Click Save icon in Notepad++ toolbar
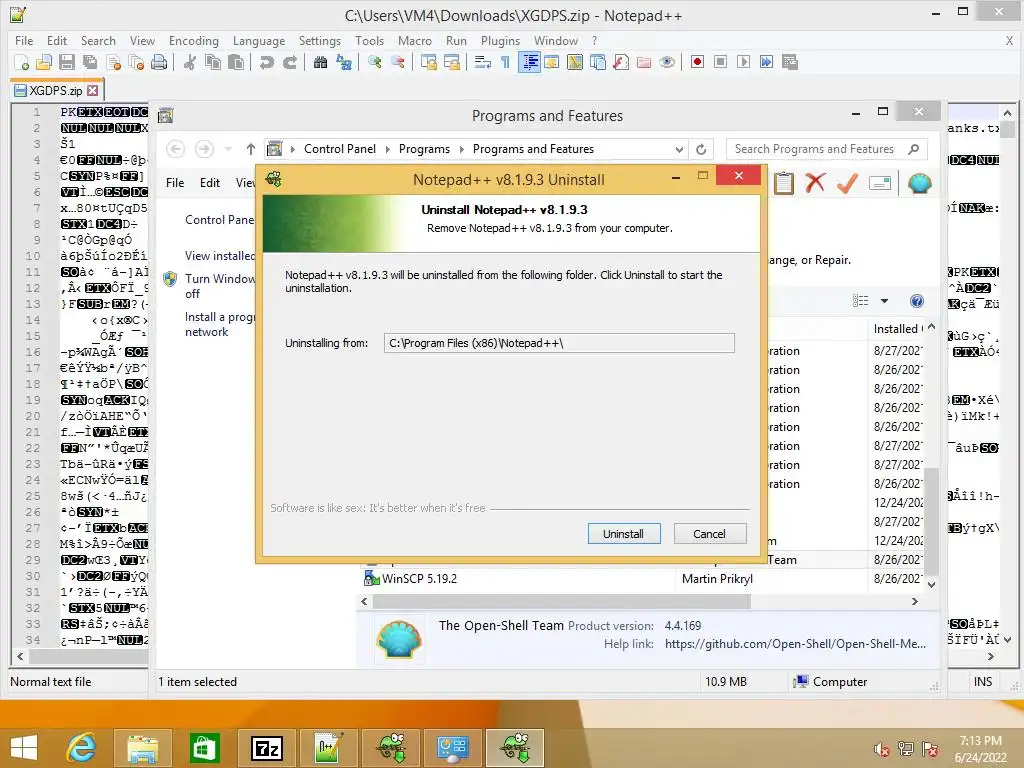Screen dimensions: 1024x768 pos(67,62)
